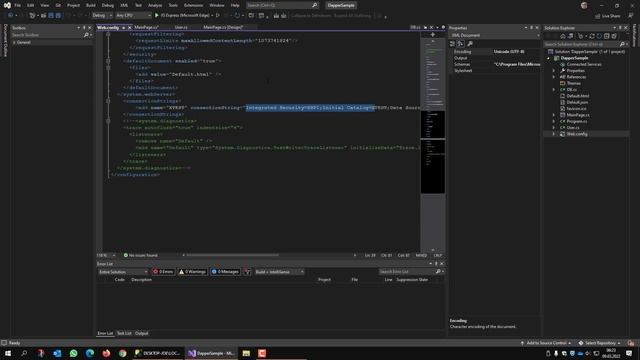
Task: Open the Extensions menu
Action: [193, 5]
